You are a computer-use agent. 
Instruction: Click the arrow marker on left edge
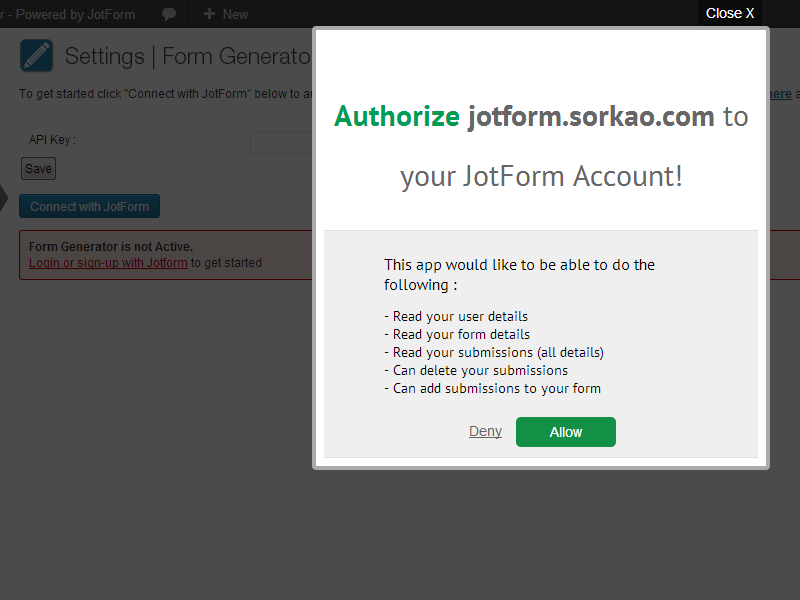click(3, 197)
